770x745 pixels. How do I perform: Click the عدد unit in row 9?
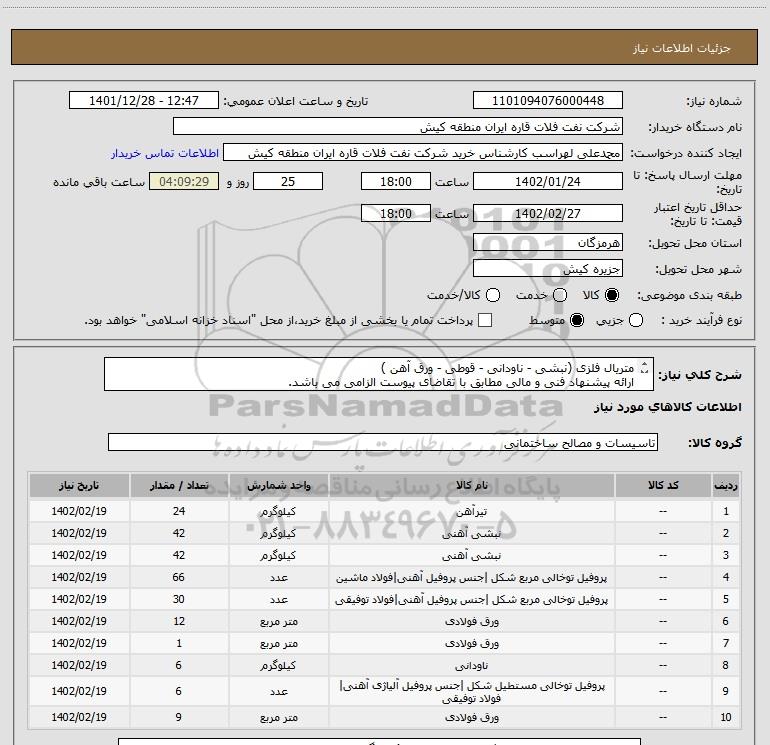278,692
